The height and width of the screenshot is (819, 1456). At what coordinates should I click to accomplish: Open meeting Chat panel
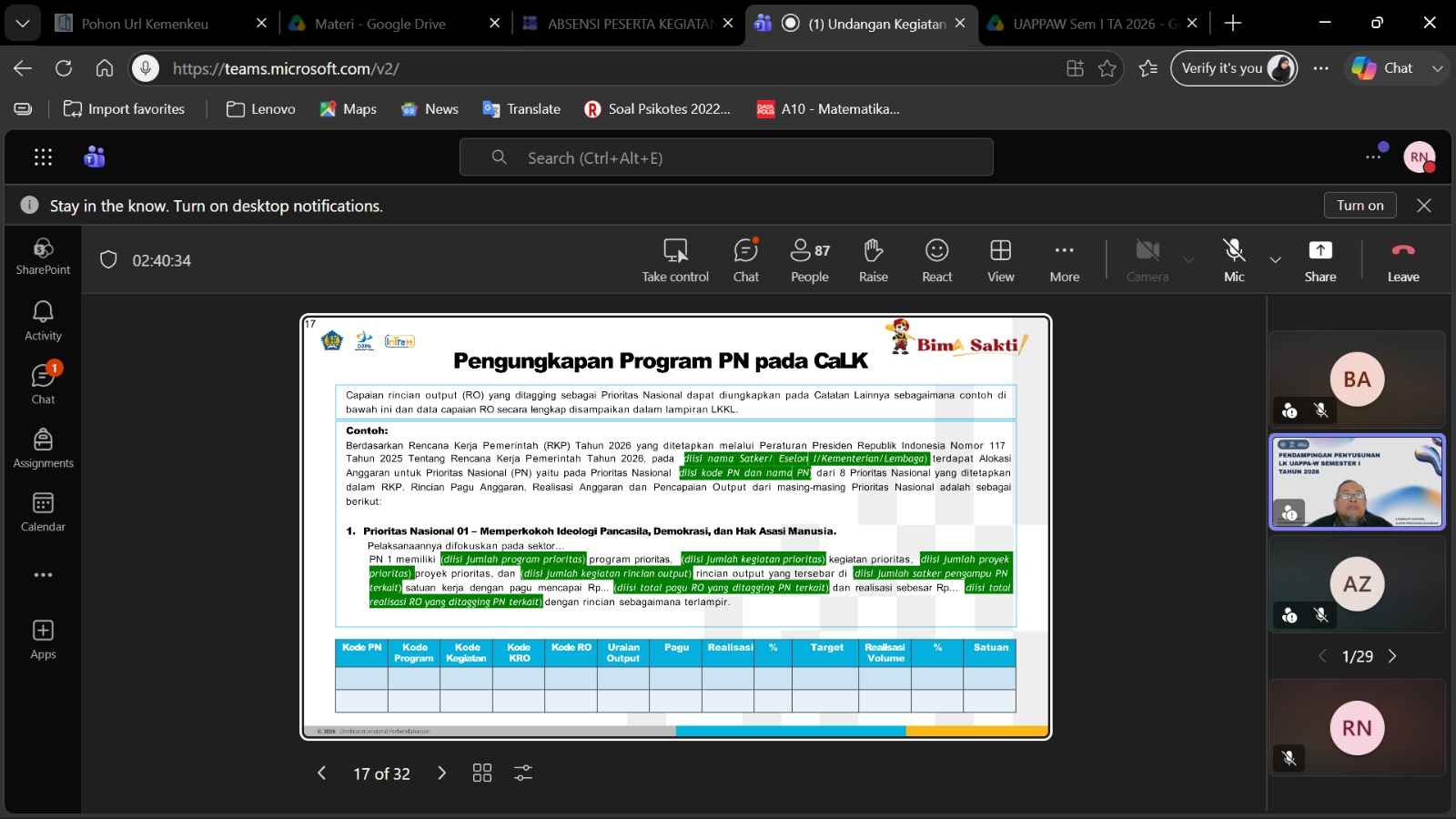pos(746,260)
